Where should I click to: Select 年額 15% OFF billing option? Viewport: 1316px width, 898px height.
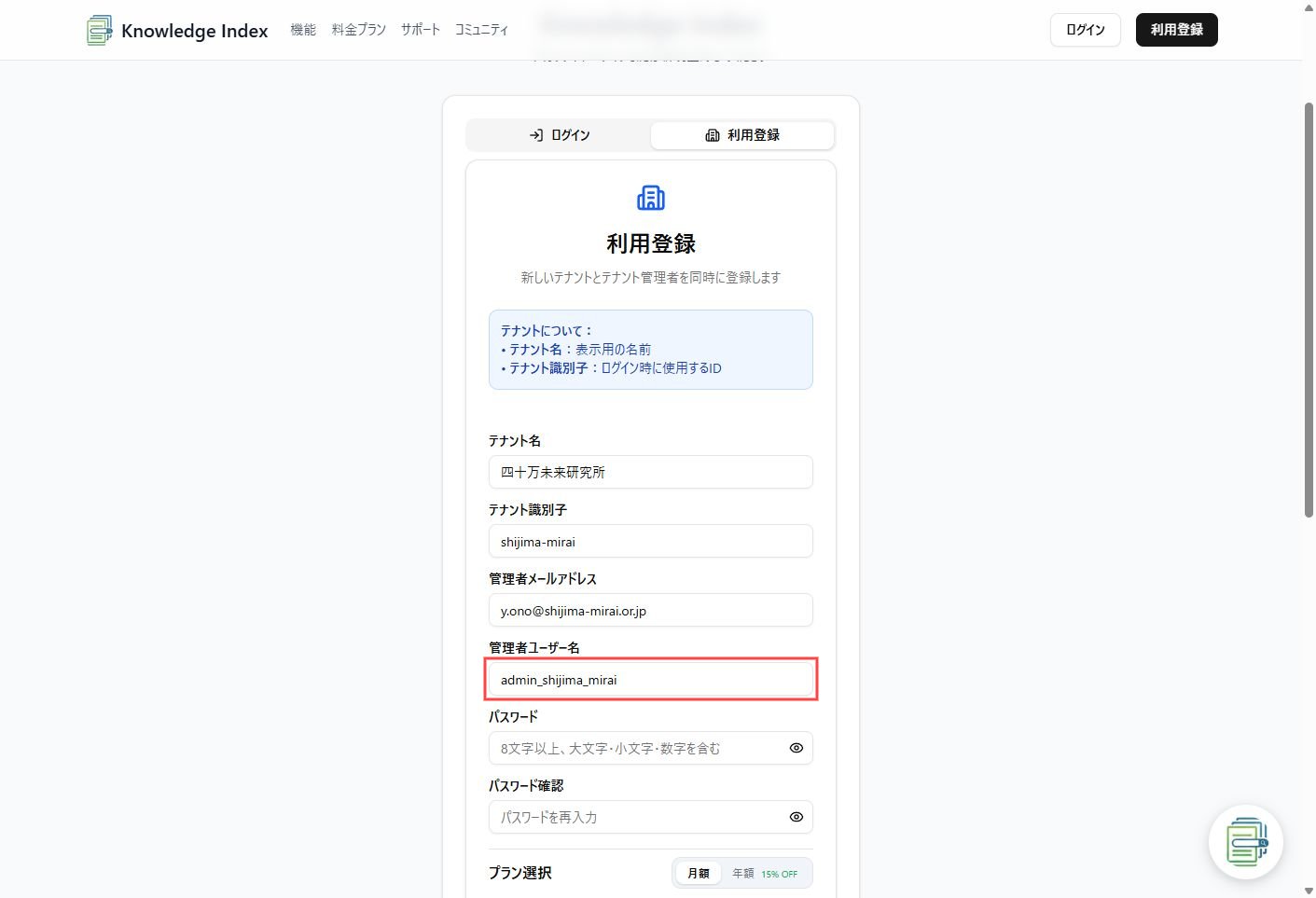(765, 874)
